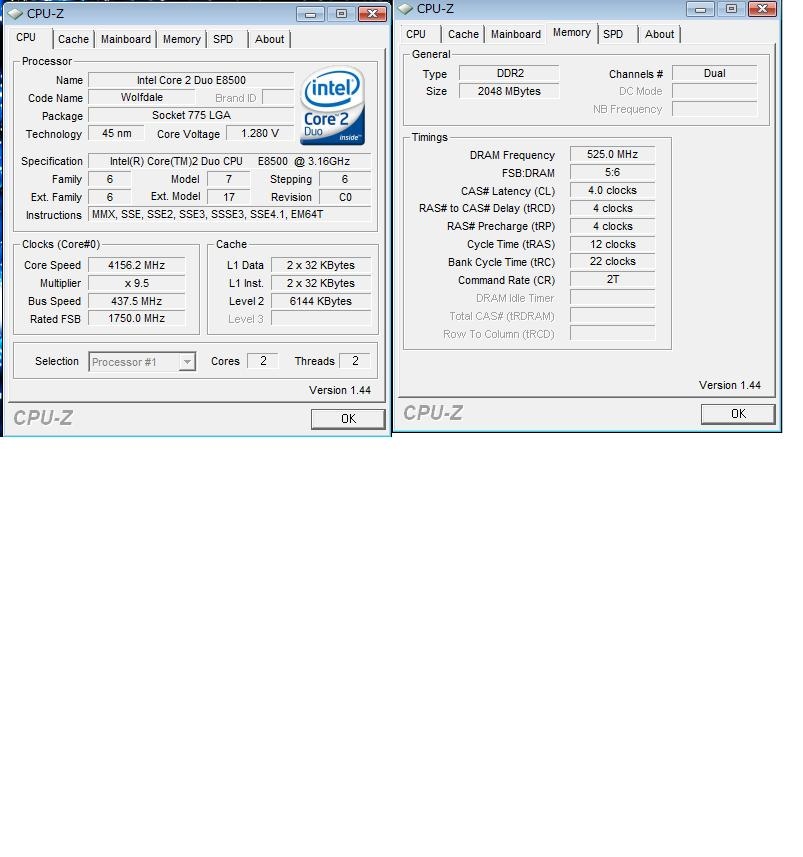Click OK in the right CPU-Z window
Screen dimensions: 803x857
click(x=738, y=414)
